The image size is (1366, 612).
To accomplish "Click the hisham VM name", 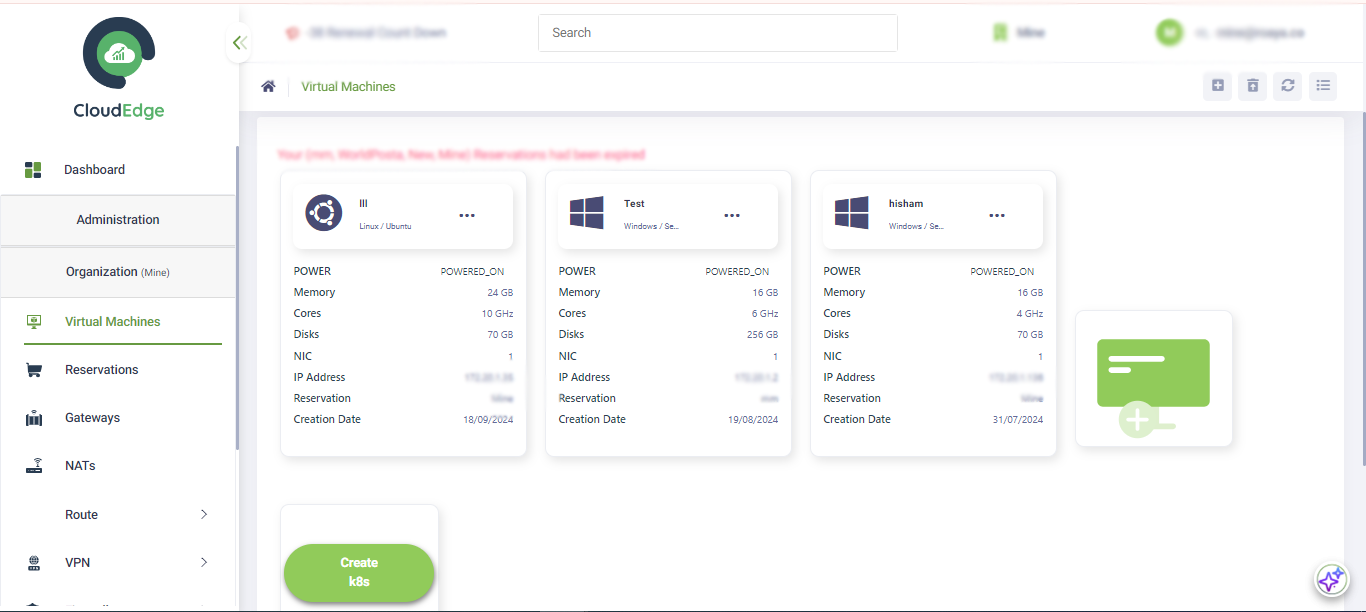I will pos(906,203).
